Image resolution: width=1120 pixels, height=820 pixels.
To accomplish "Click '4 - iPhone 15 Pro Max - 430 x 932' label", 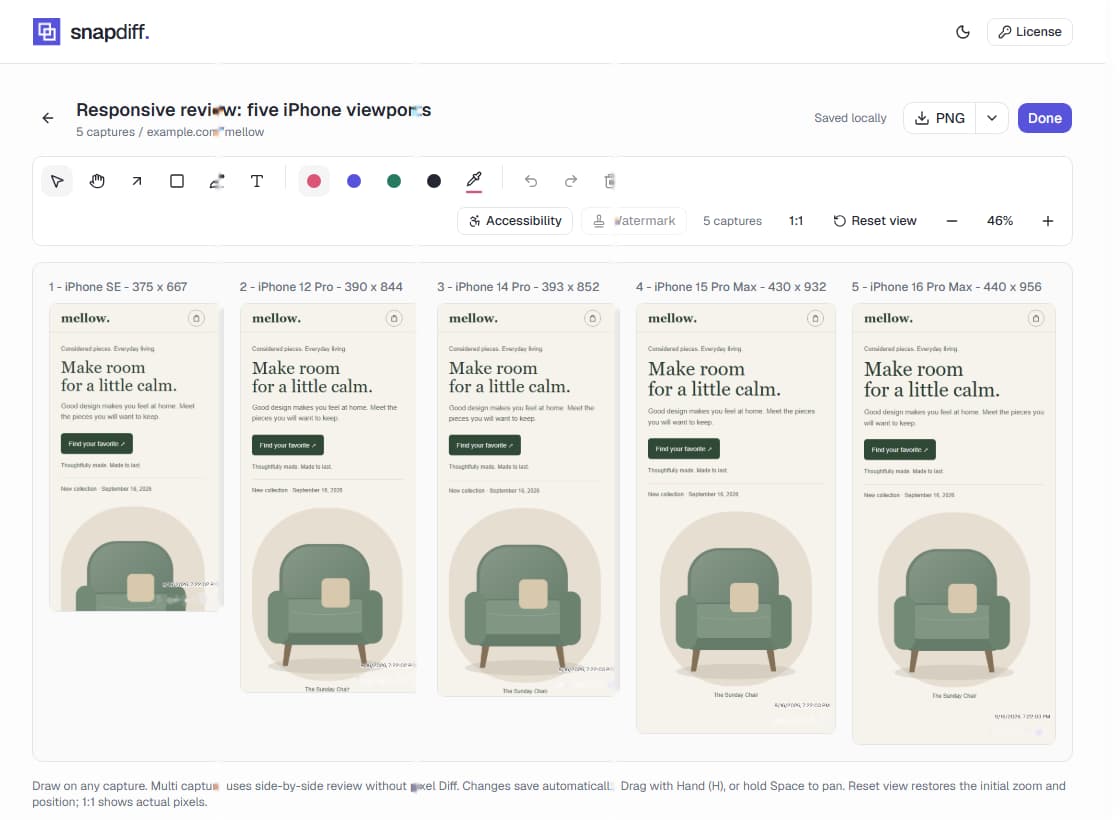I will click(731, 286).
